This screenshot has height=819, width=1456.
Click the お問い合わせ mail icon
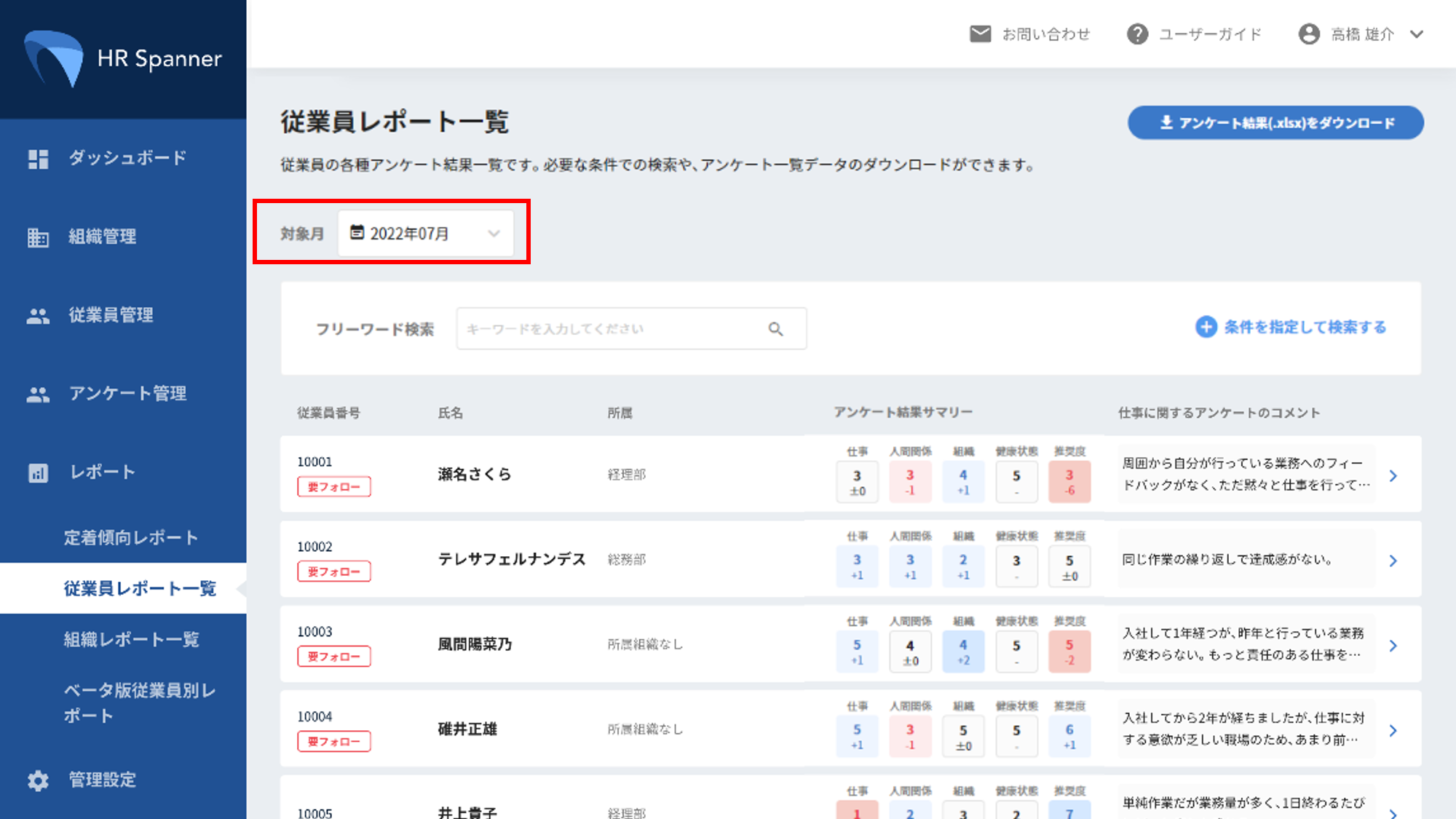point(980,34)
